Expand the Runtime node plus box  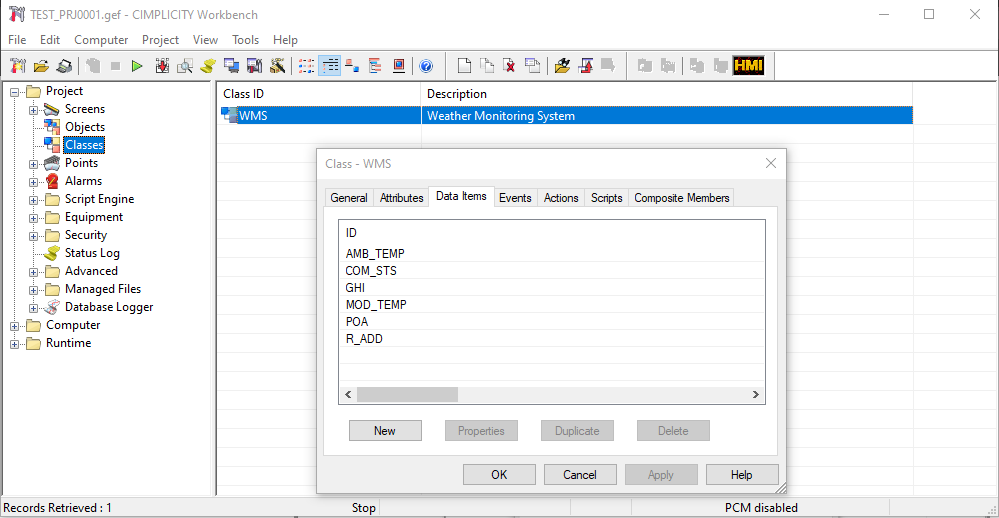click(15, 344)
